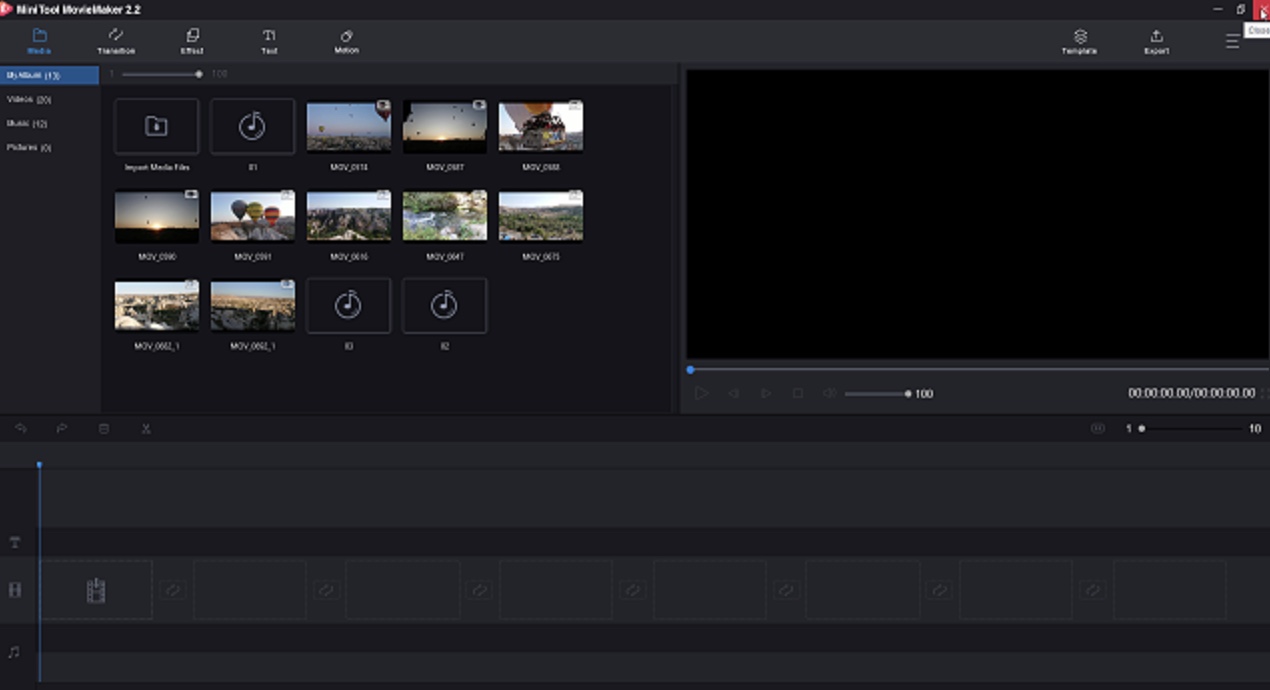This screenshot has height=690, width=1270.
Task: Open the hamburger main menu
Action: tap(1232, 42)
